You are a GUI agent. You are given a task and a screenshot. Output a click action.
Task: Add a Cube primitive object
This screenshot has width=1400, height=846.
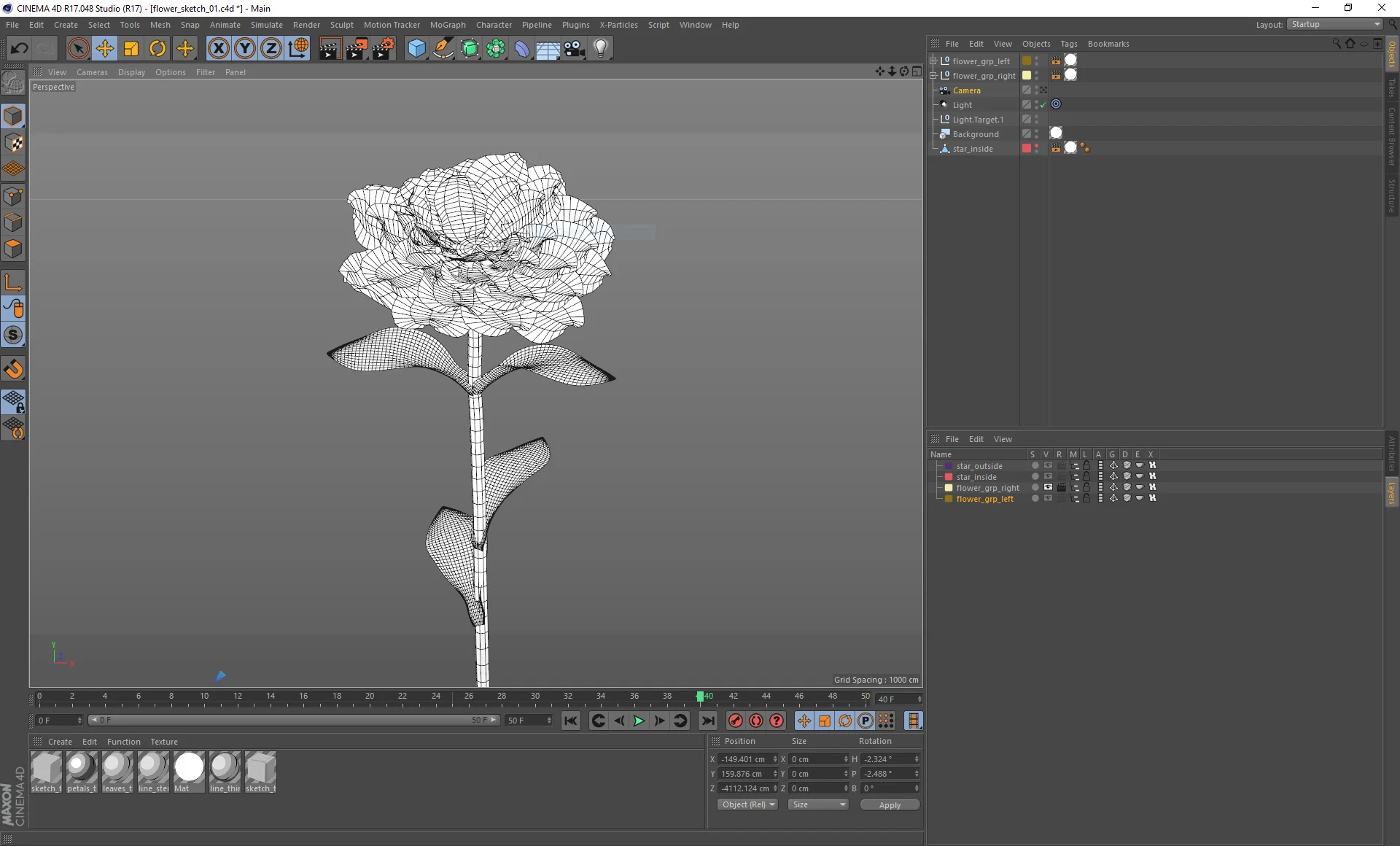coord(416,49)
